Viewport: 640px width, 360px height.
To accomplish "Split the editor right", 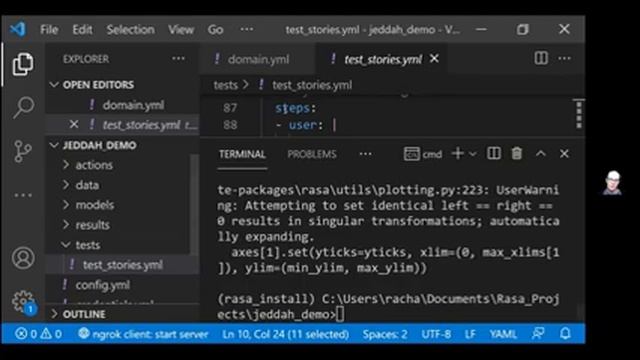I will [x=541, y=58].
